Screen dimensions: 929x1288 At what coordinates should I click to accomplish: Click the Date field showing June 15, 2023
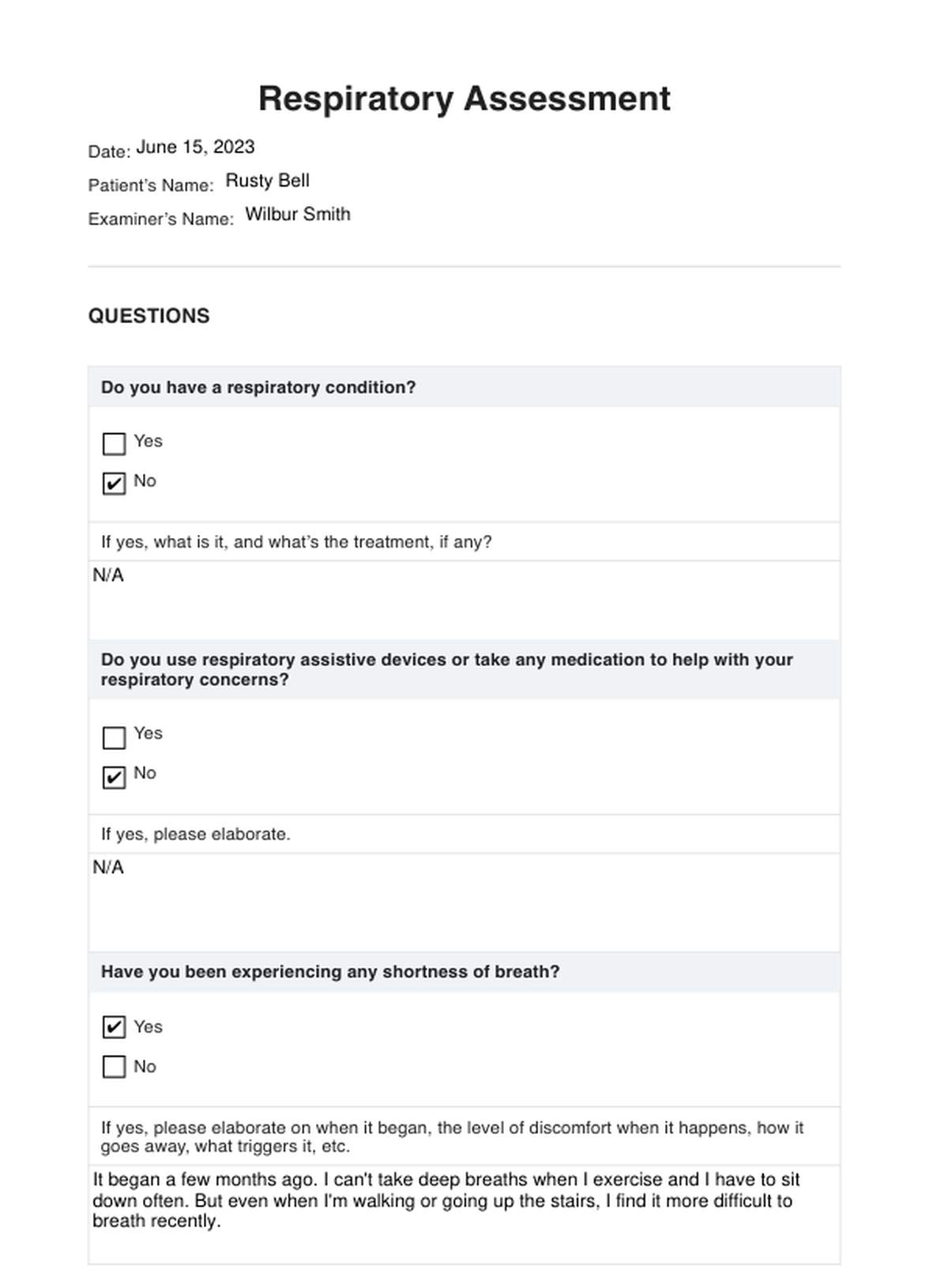pos(195,147)
